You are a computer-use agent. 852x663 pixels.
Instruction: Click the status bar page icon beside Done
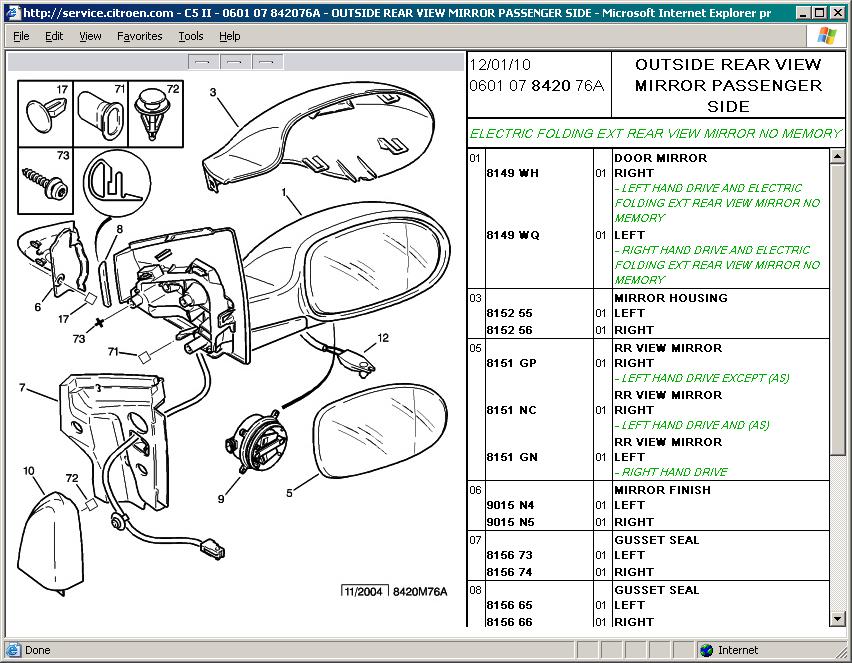point(13,650)
